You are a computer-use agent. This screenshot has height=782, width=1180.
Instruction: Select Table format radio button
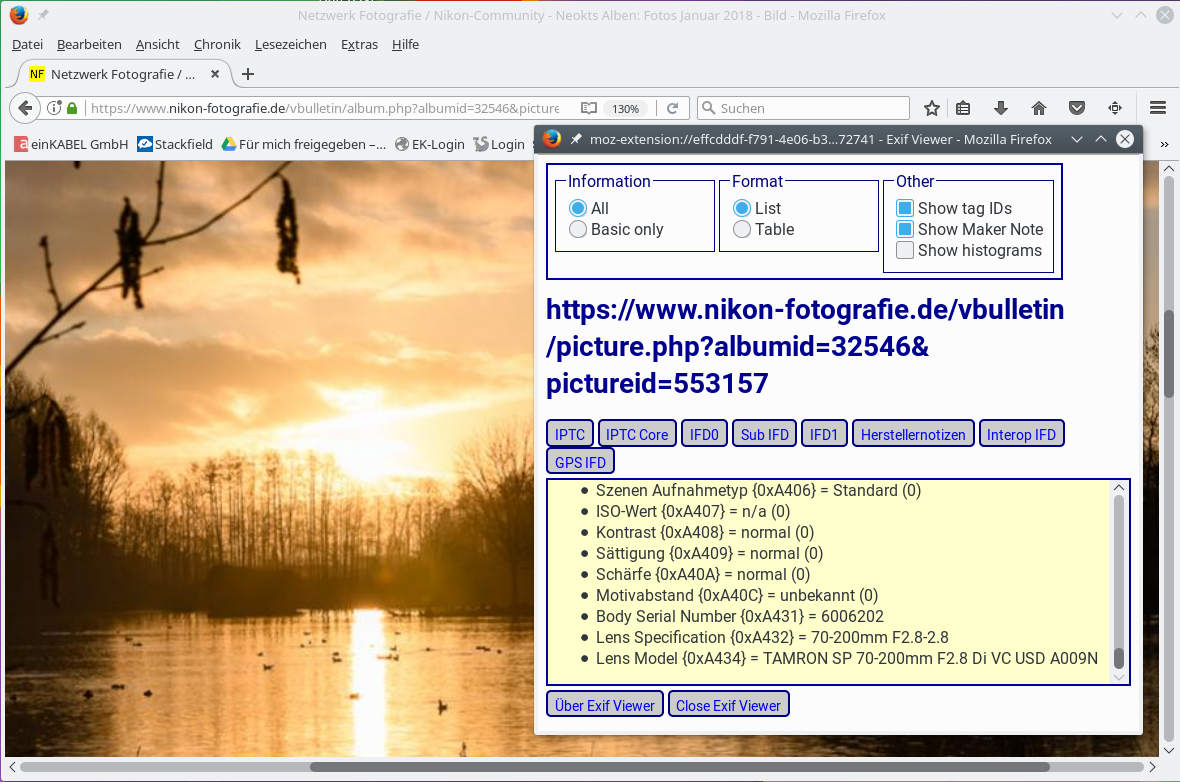point(742,230)
